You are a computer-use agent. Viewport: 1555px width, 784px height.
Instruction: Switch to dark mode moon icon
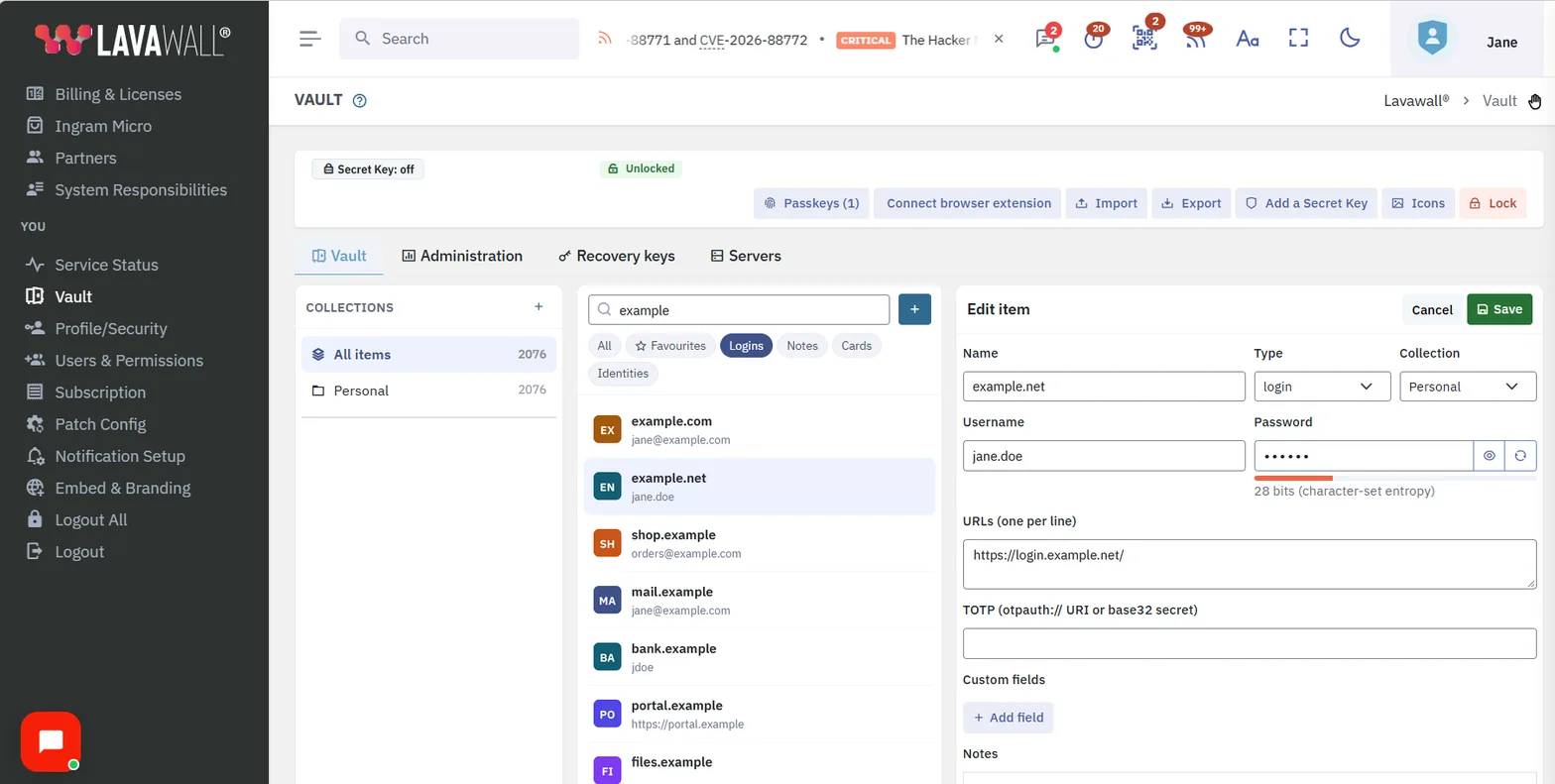coord(1350,39)
